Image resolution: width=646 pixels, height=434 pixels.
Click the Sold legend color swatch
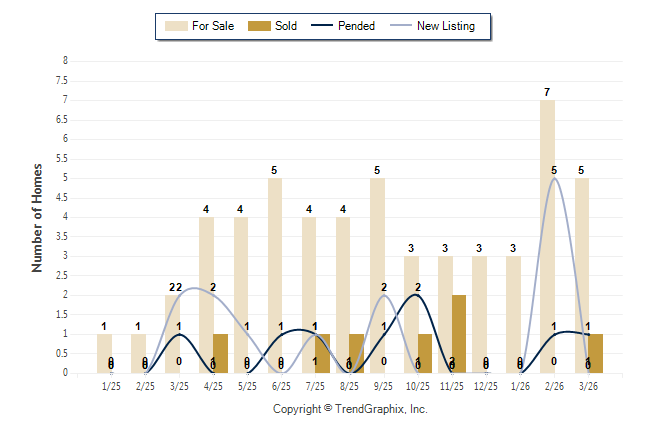[257, 26]
